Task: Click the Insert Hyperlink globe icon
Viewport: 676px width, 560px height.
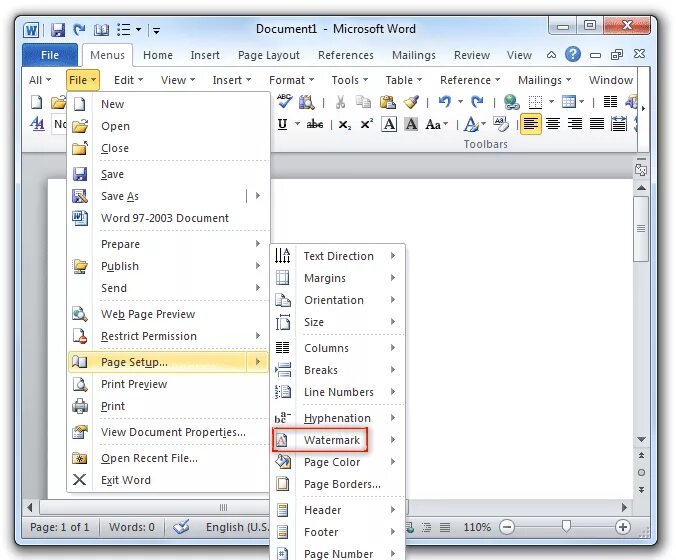Action: [x=511, y=102]
